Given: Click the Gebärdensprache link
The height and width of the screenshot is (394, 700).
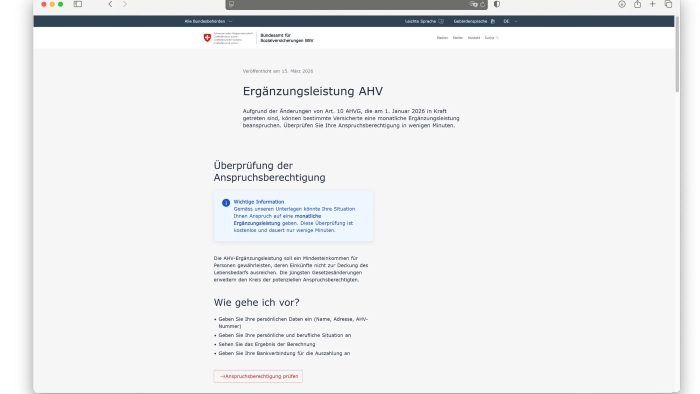Looking at the screenshot, I should (x=470, y=21).
